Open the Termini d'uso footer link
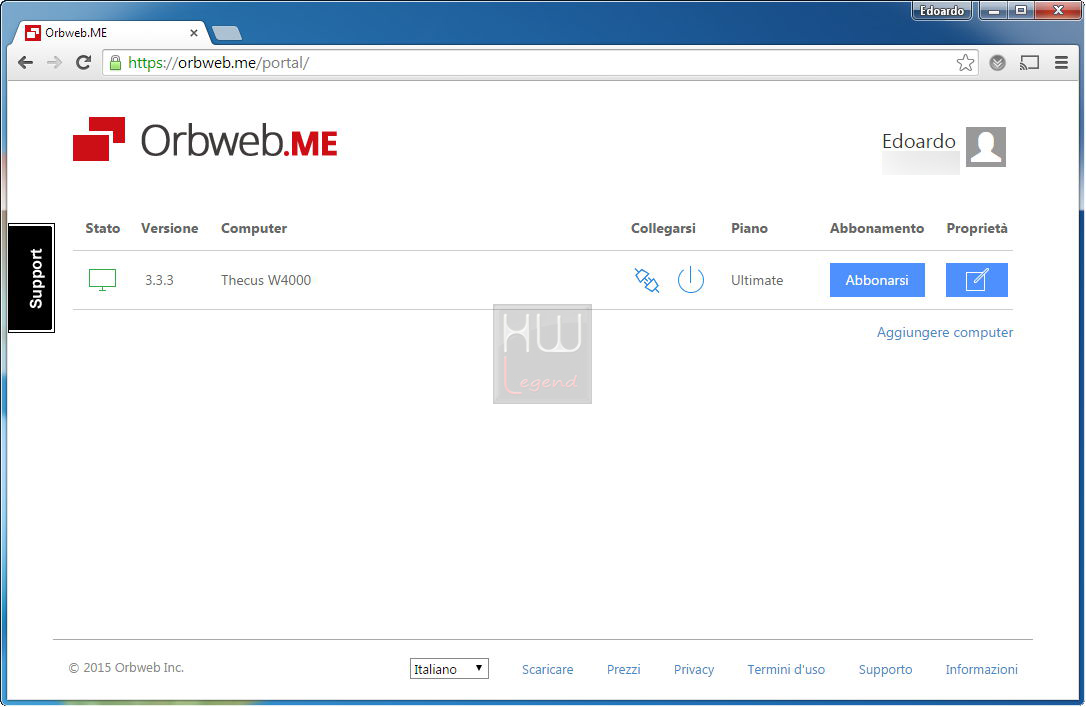The image size is (1086, 707). [786, 670]
